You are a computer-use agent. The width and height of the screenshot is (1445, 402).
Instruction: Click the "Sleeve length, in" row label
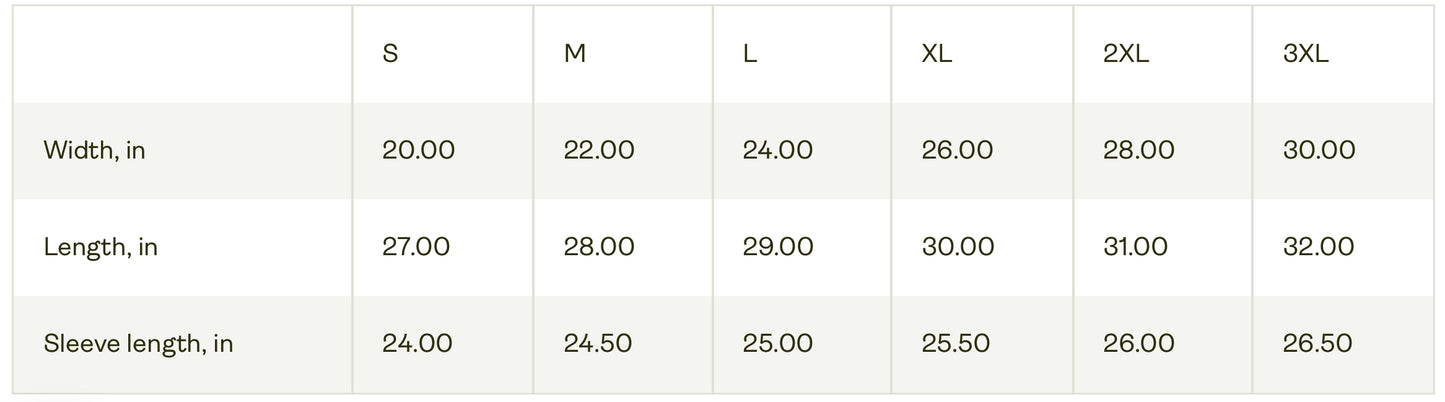pyautogui.click(x=138, y=344)
